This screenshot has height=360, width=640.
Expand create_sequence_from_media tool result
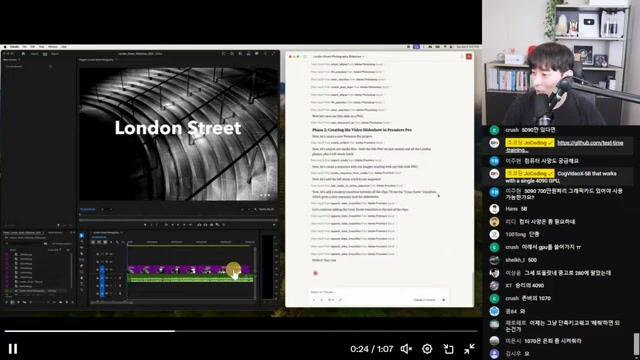point(358,173)
